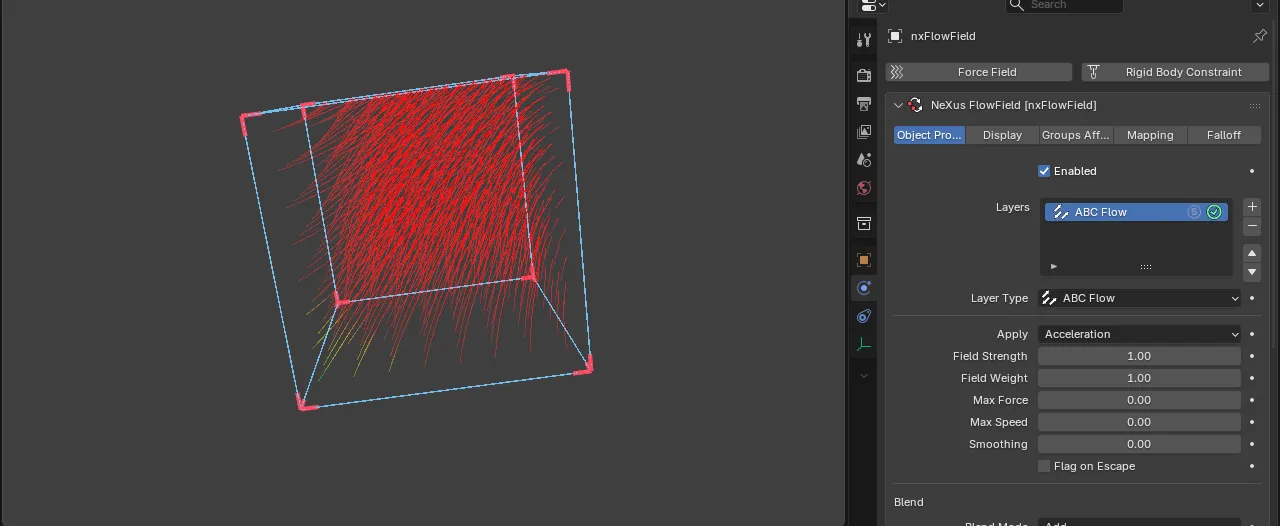Click the Field Weight 1.00 value field

[x=1139, y=378]
